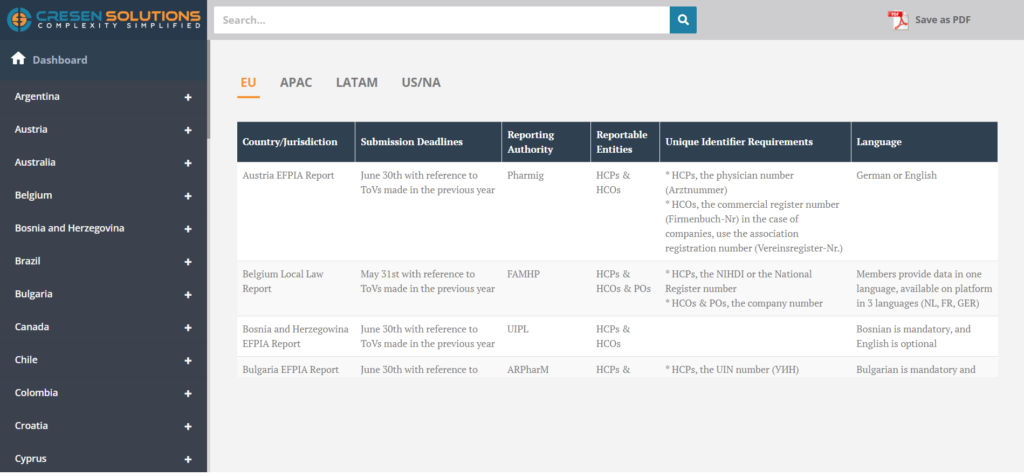Focus the Search input field
The width and height of the screenshot is (1024, 476).
440,20
